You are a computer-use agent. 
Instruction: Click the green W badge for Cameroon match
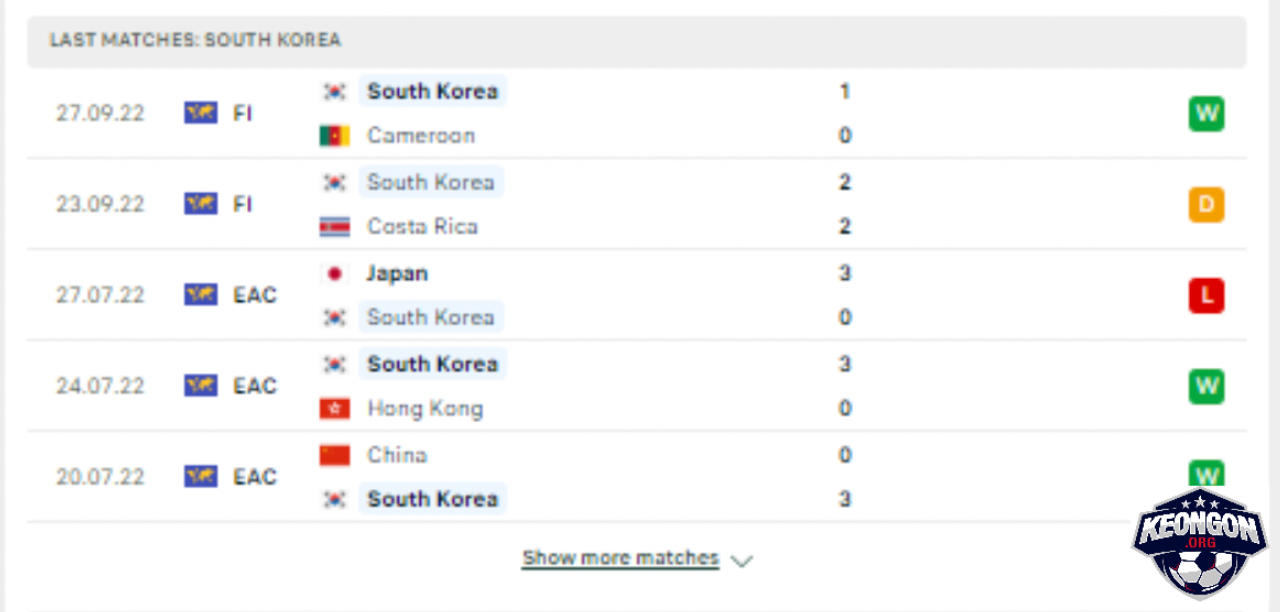click(1206, 113)
